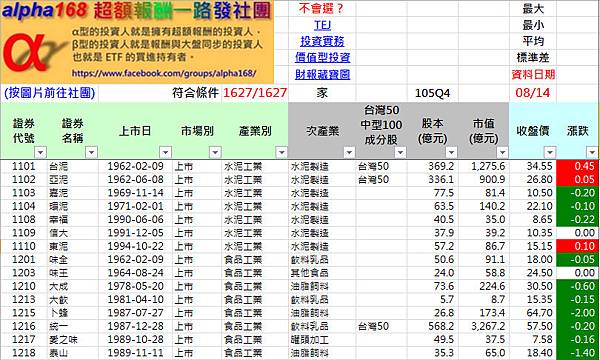Select the 味全 stock name cell
The width and height of the screenshot is (600, 360).
click(73, 259)
